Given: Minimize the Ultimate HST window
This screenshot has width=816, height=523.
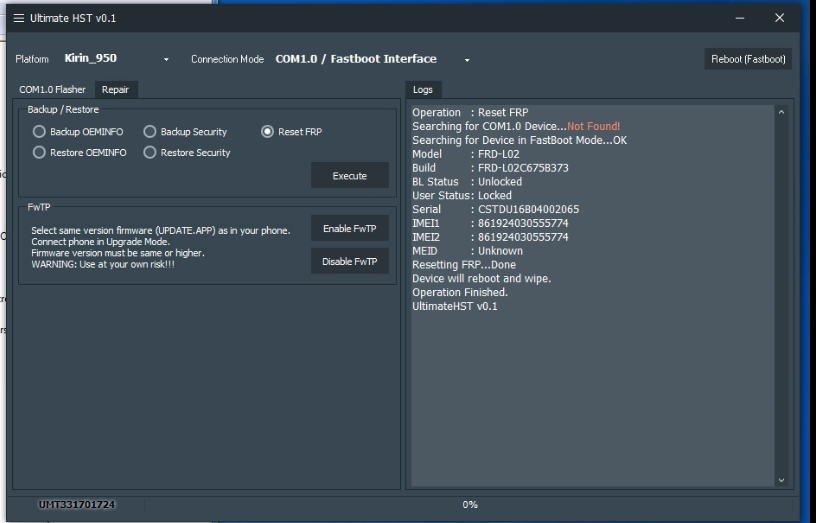Looking at the screenshot, I should (x=740, y=18).
